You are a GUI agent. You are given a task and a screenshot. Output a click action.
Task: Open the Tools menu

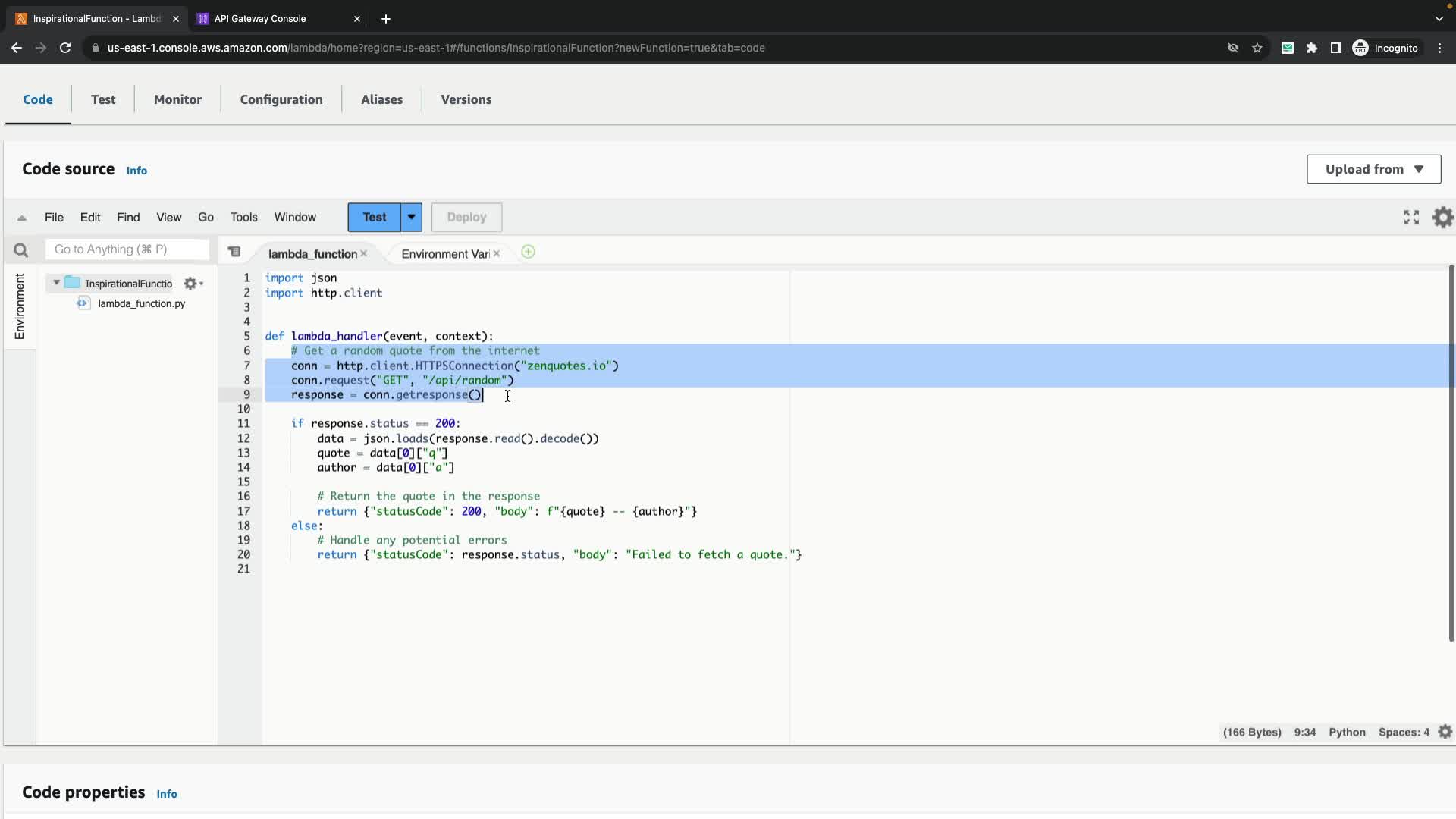point(243,217)
